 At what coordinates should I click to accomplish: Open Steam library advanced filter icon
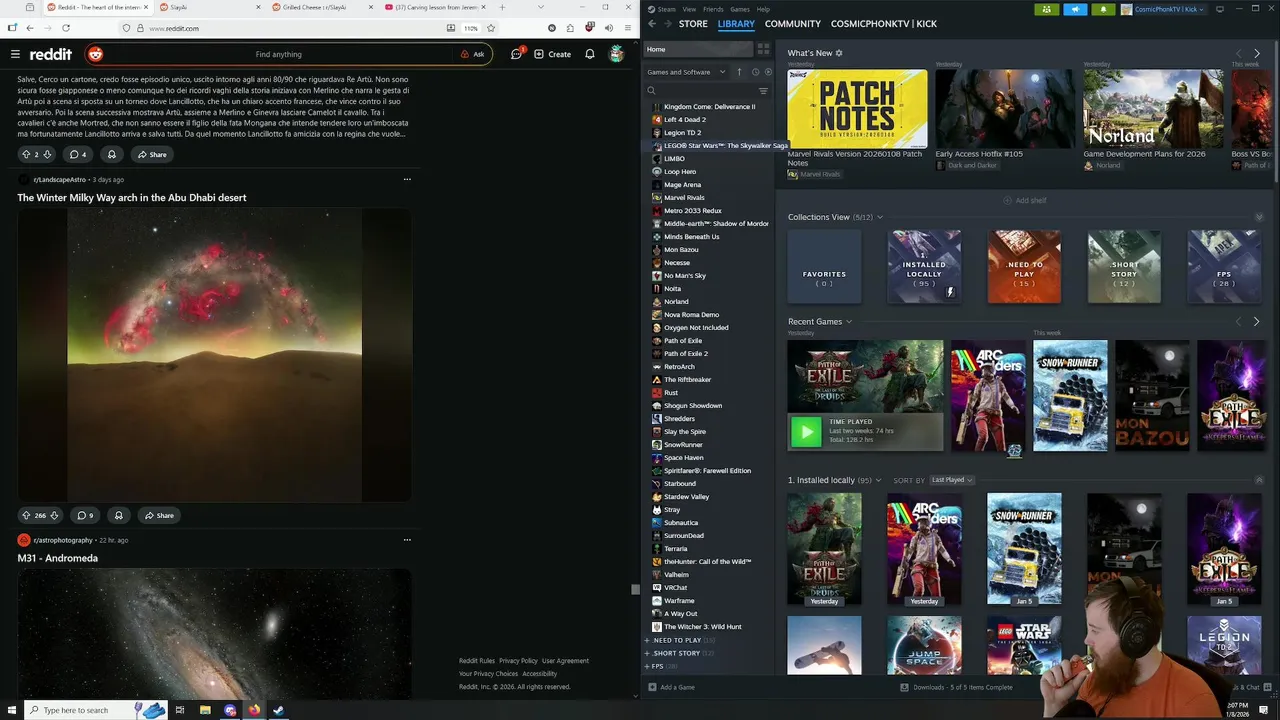click(x=763, y=91)
